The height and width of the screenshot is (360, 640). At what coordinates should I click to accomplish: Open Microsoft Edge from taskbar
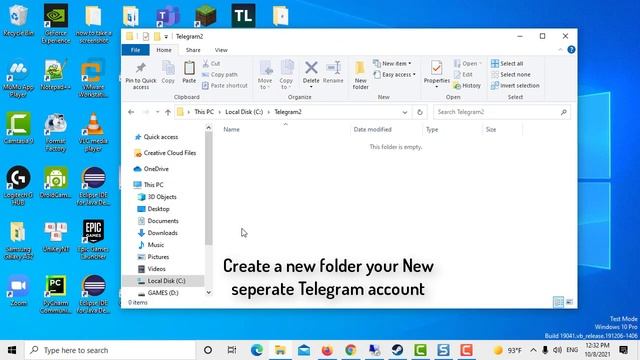(257, 350)
